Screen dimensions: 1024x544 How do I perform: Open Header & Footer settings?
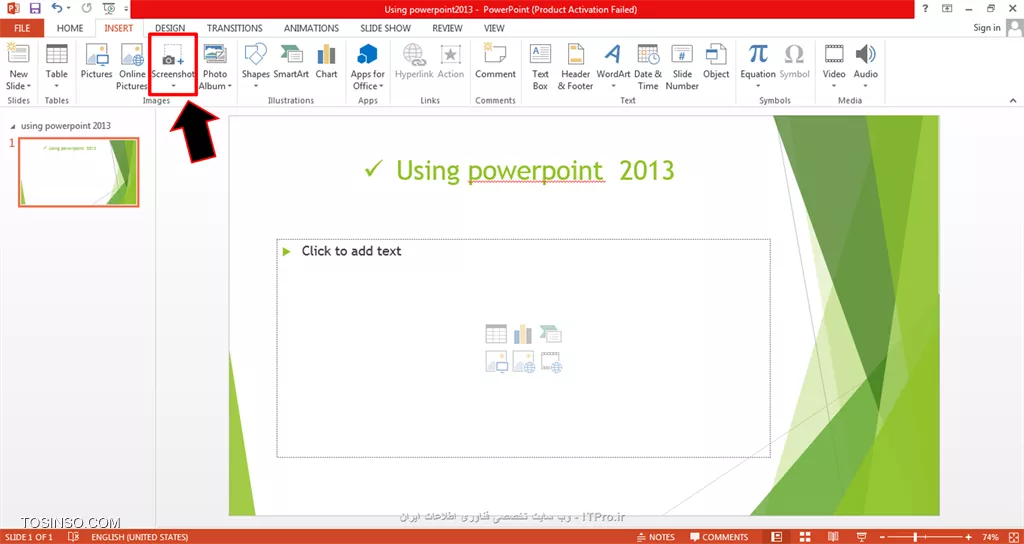(x=575, y=67)
